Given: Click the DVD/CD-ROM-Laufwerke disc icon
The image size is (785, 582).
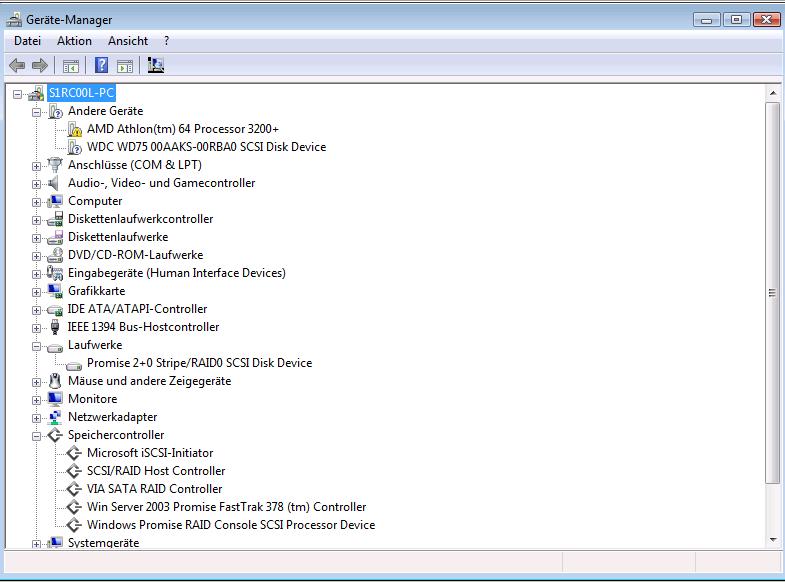Looking at the screenshot, I should click(x=55, y=255).
